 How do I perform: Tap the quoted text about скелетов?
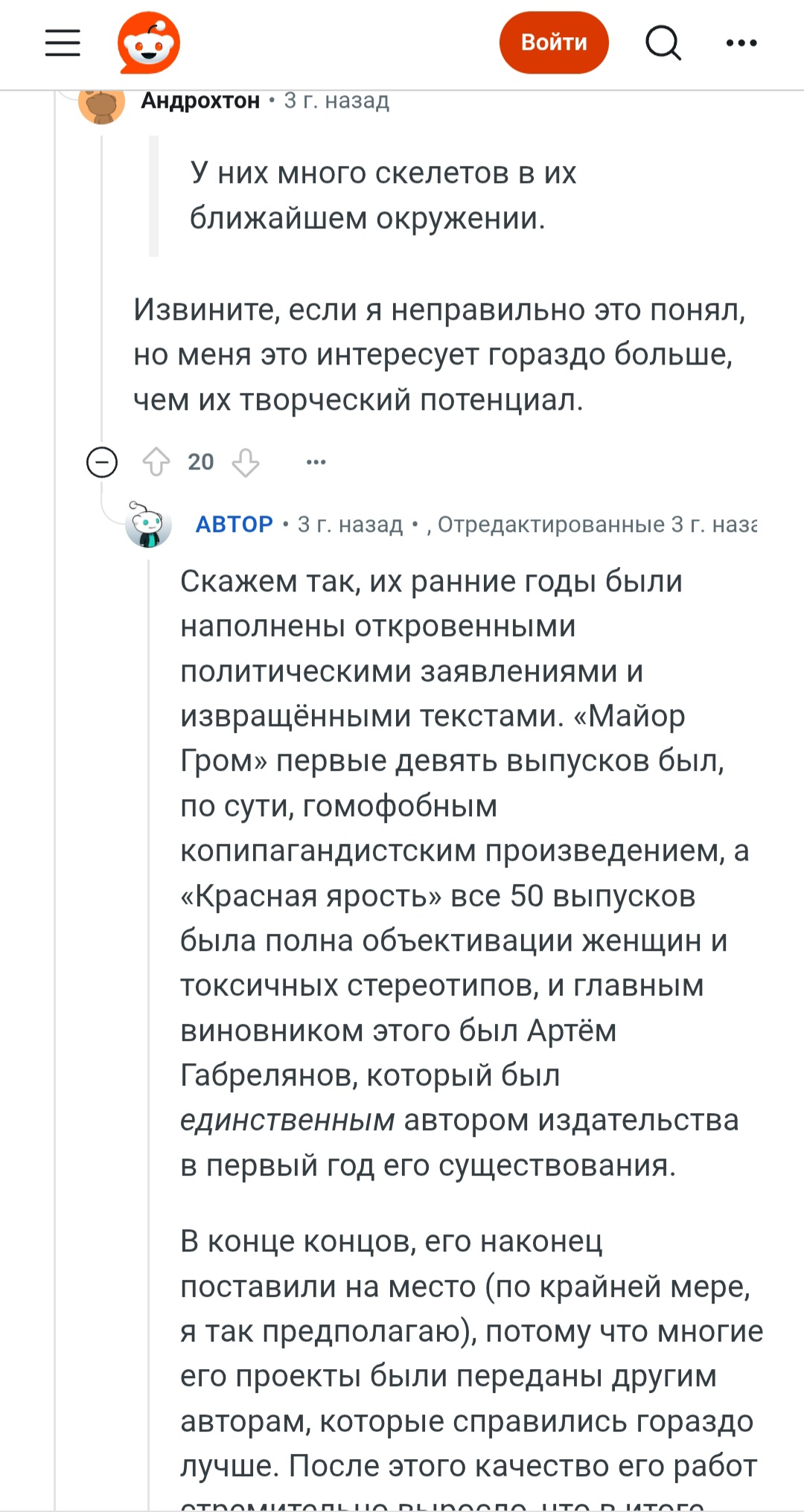point(383,195)
